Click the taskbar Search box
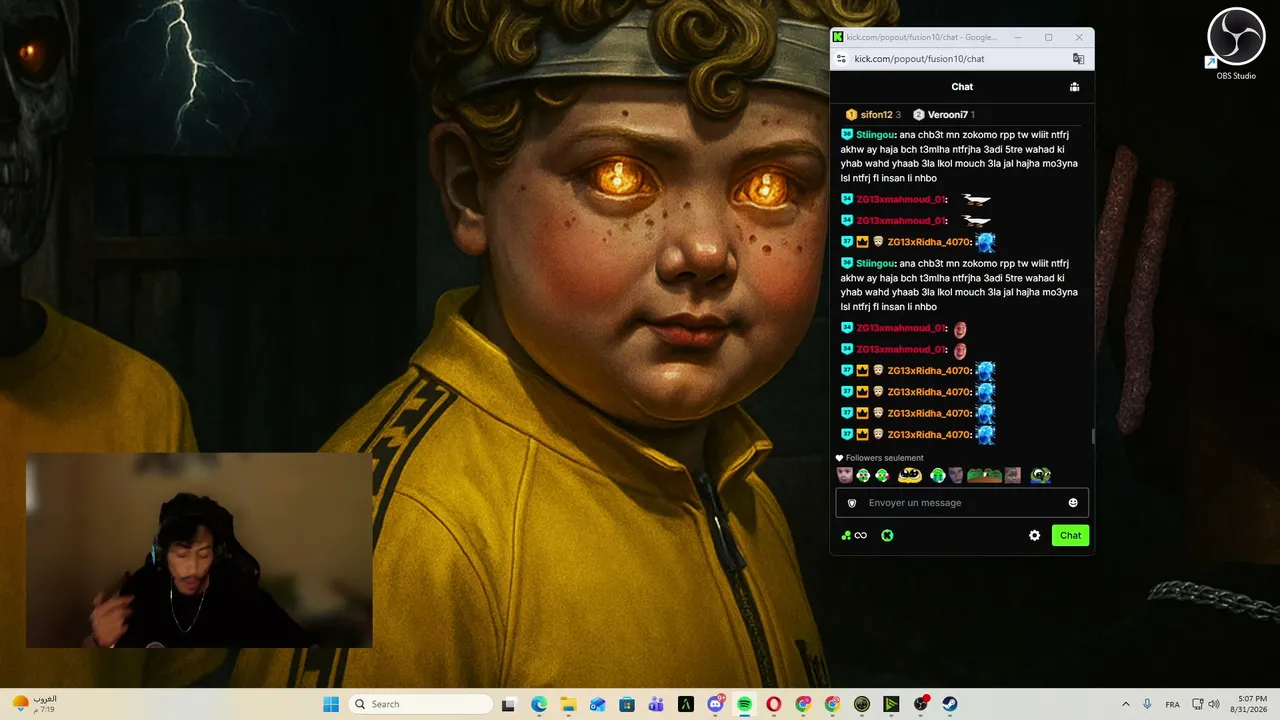Screen dimensions: 1280x720 (423, 704)
